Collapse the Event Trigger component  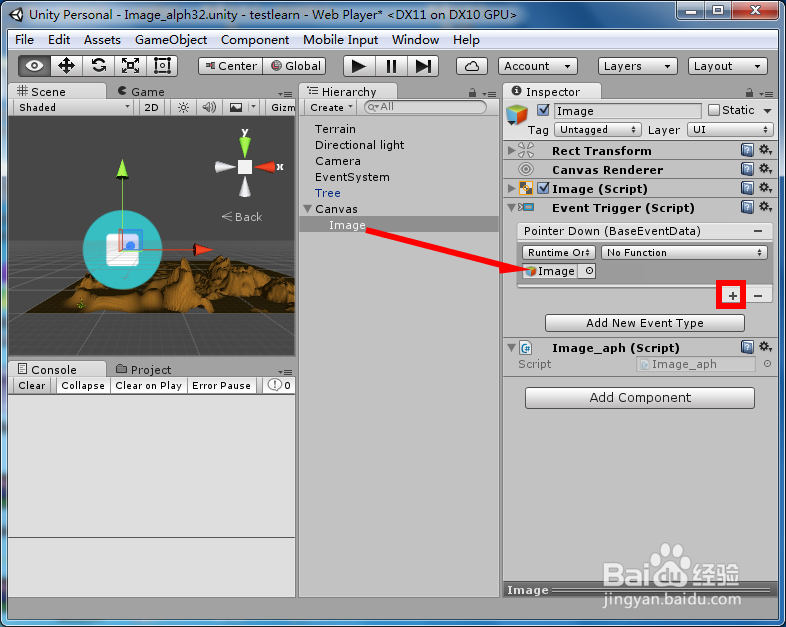pyautogui.click(x=511, y=207)
